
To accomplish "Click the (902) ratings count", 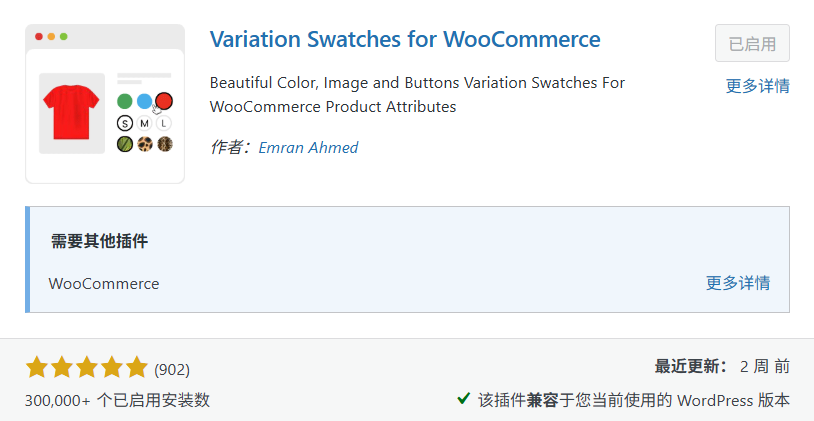I will [172, 369].
